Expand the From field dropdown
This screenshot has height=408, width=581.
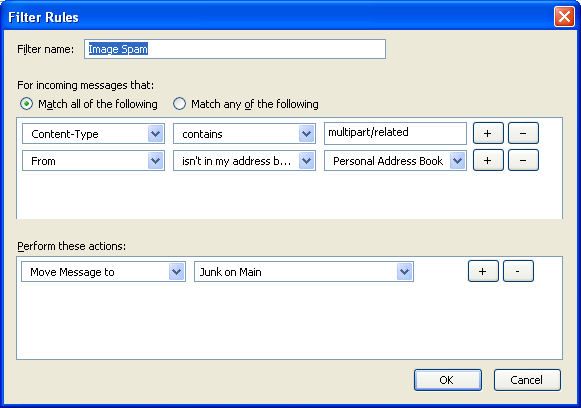point(93,160)
